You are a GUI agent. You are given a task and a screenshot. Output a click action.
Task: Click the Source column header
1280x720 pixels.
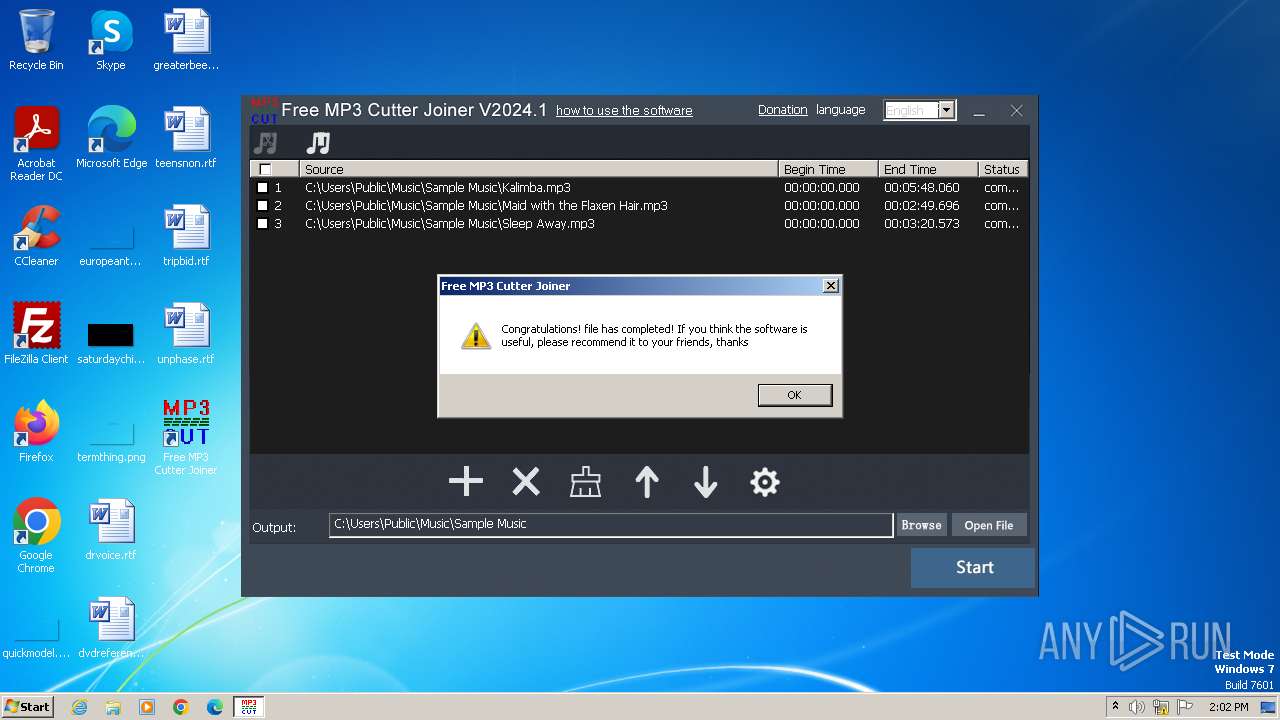pos(538,169)
